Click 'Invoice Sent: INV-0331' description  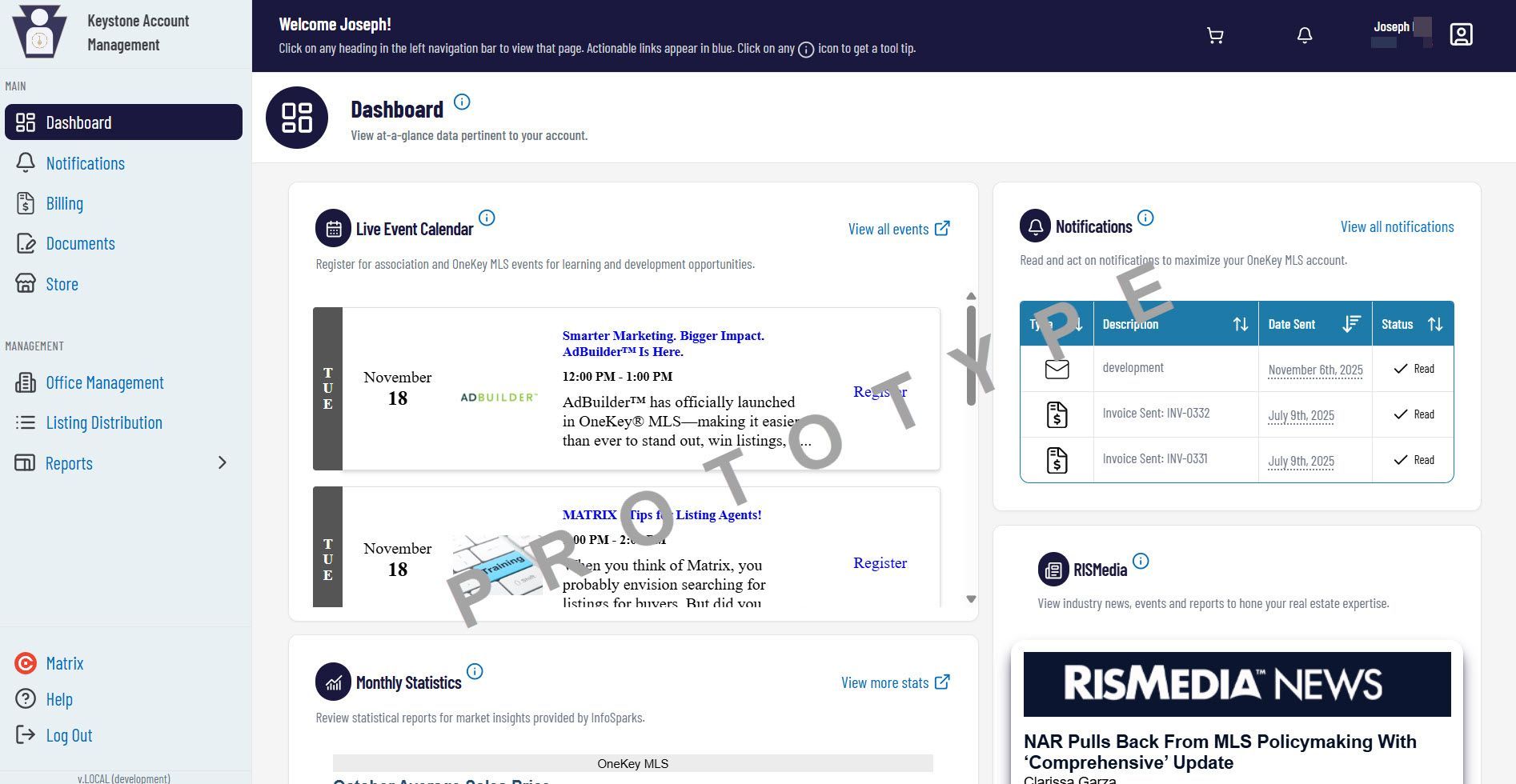(x=1155, y=459)
